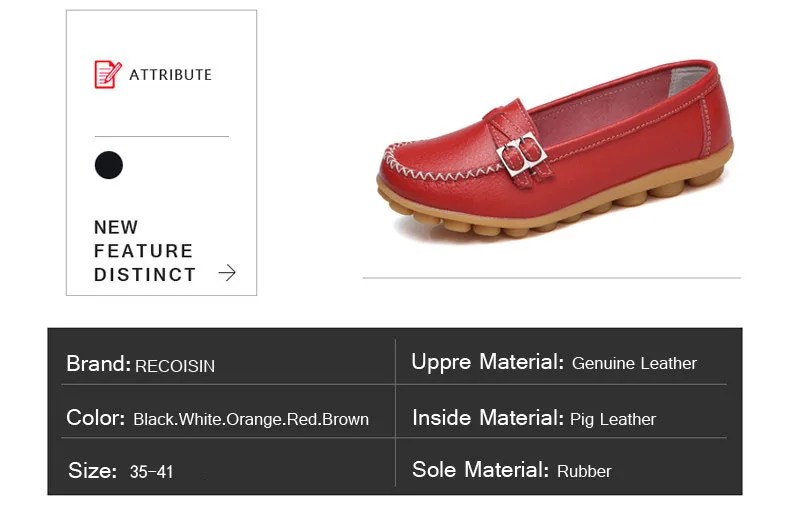
Task: Click Black.White.Orange.Red.Brown color list
Action: [251, 419]
